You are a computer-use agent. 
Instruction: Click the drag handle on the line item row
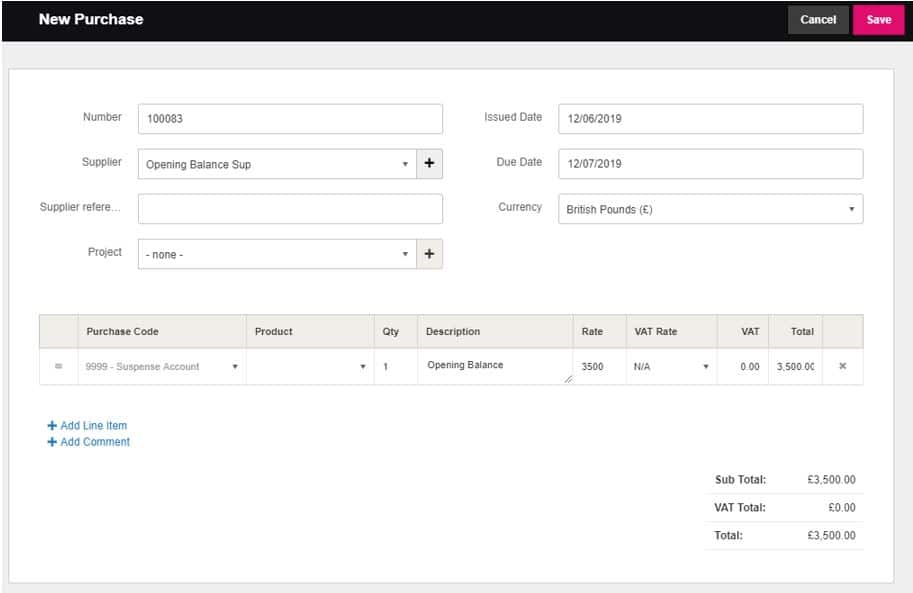pyautogui.click(x=58, y=367)
